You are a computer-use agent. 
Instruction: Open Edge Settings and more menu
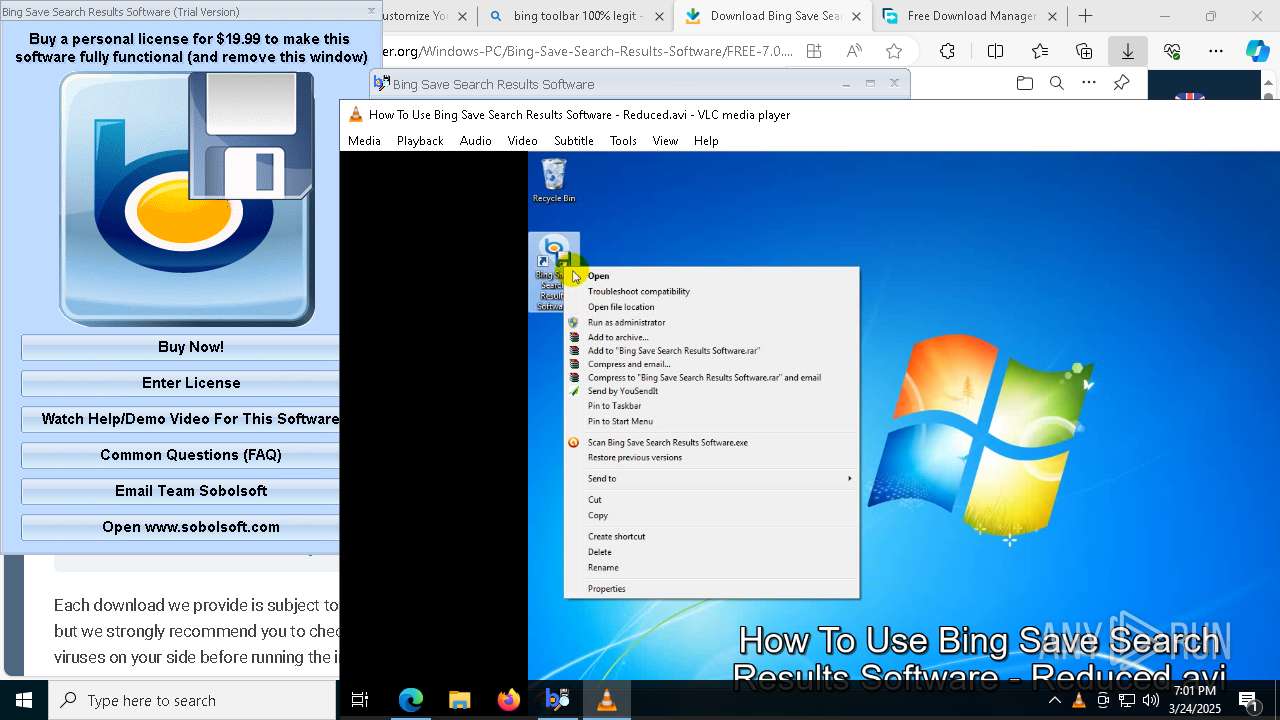(x=1215, y=51)
